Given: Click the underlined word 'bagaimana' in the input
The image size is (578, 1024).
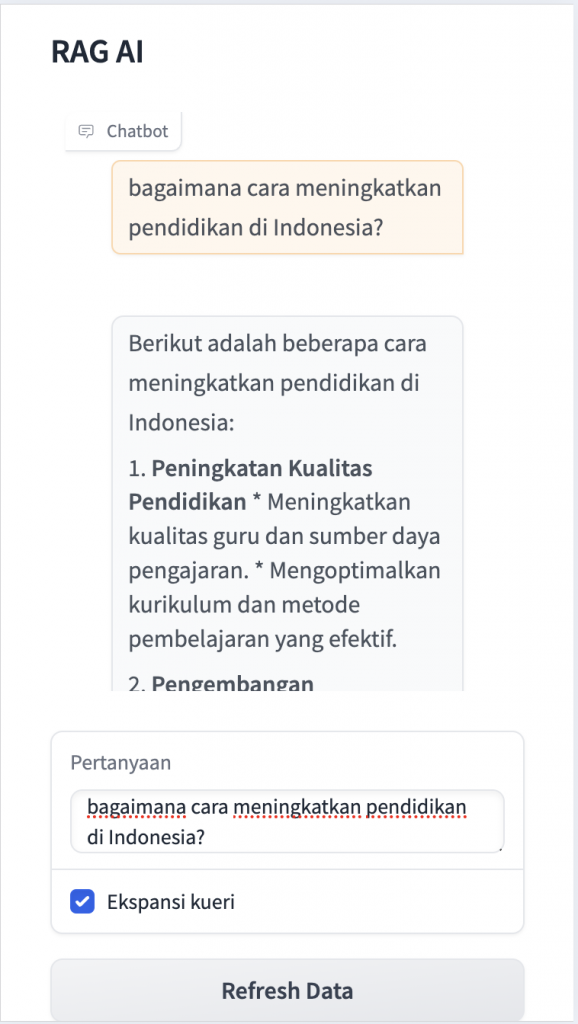Looking at the screenshot, I should point(137,808).
